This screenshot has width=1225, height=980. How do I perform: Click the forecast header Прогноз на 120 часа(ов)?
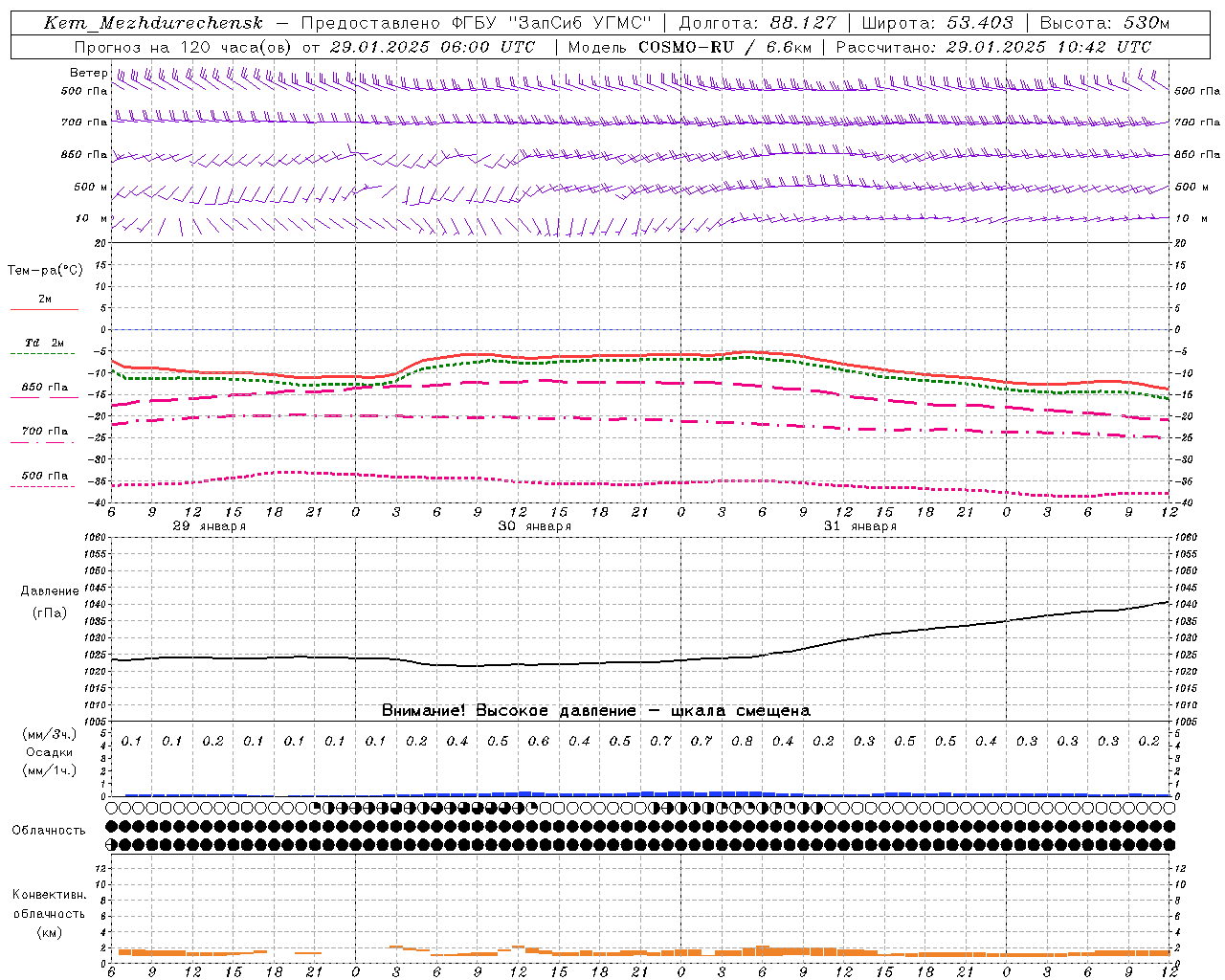(x=184, y=47)
